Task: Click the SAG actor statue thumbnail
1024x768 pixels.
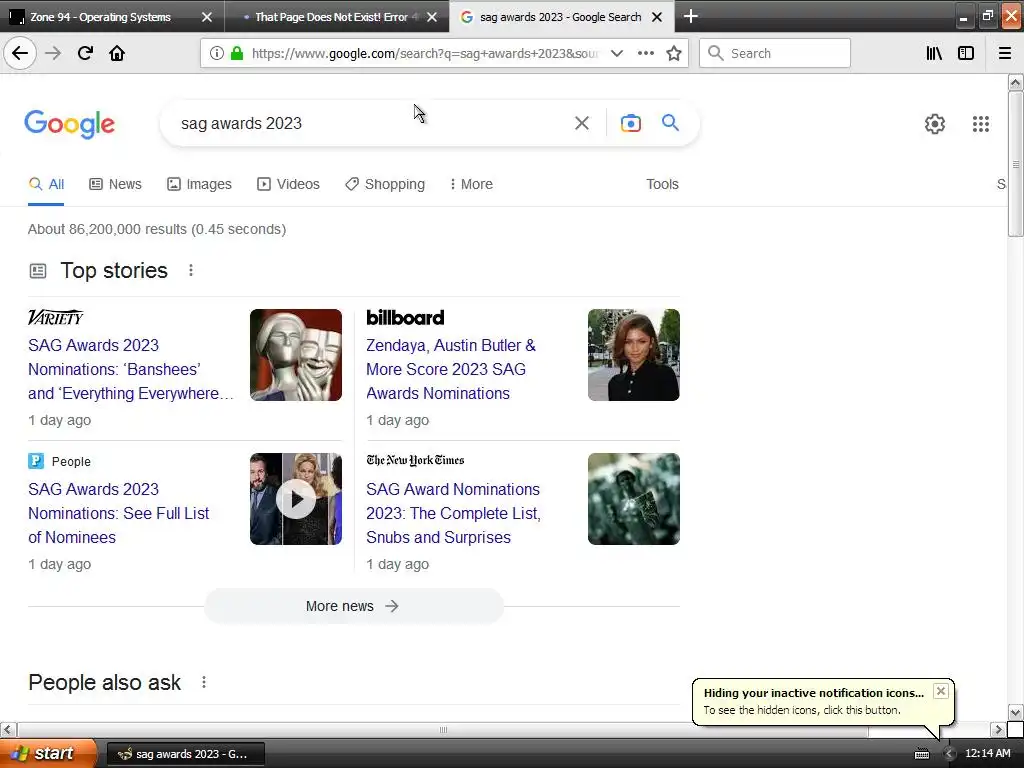Action: pos(296,355)
